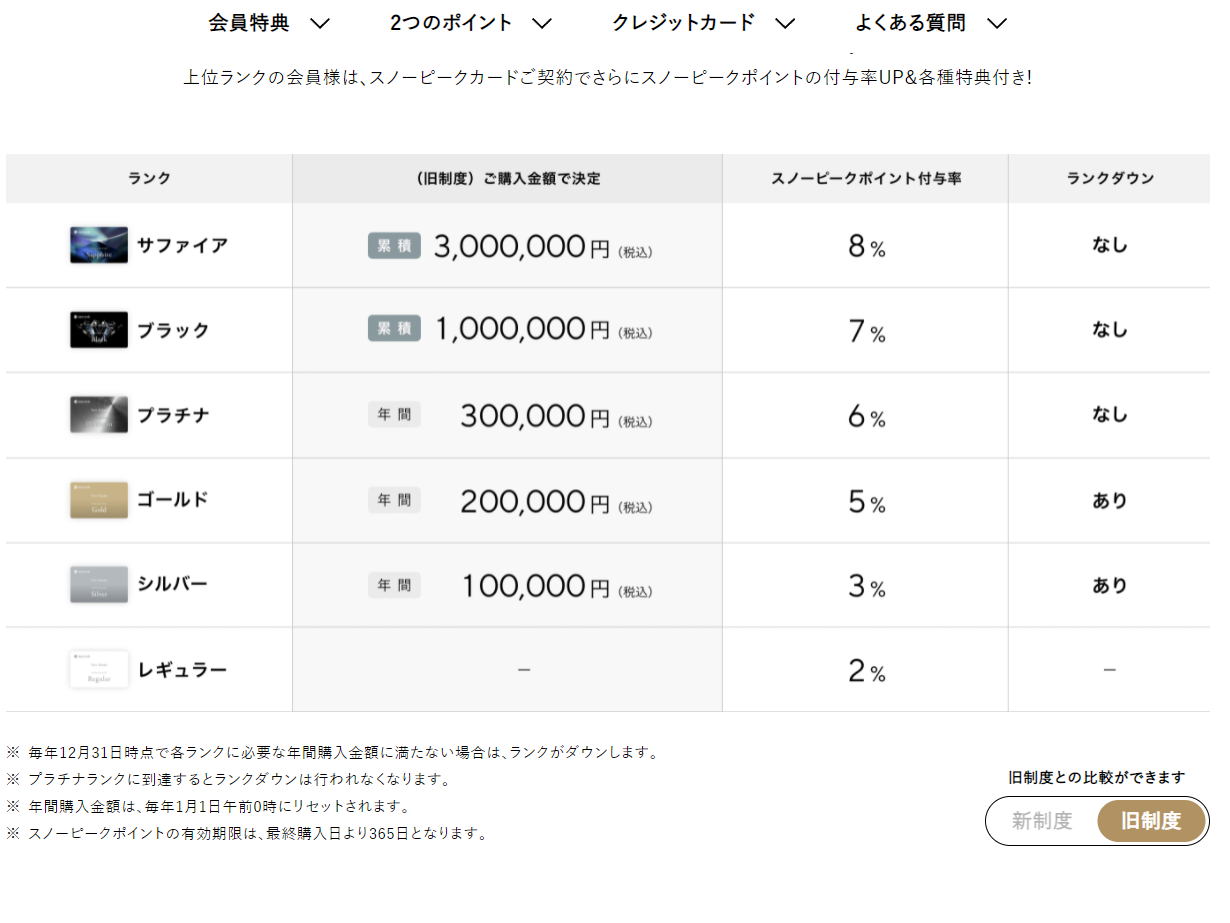Select the 旧制度 toggle option

tap(1151, 821)
